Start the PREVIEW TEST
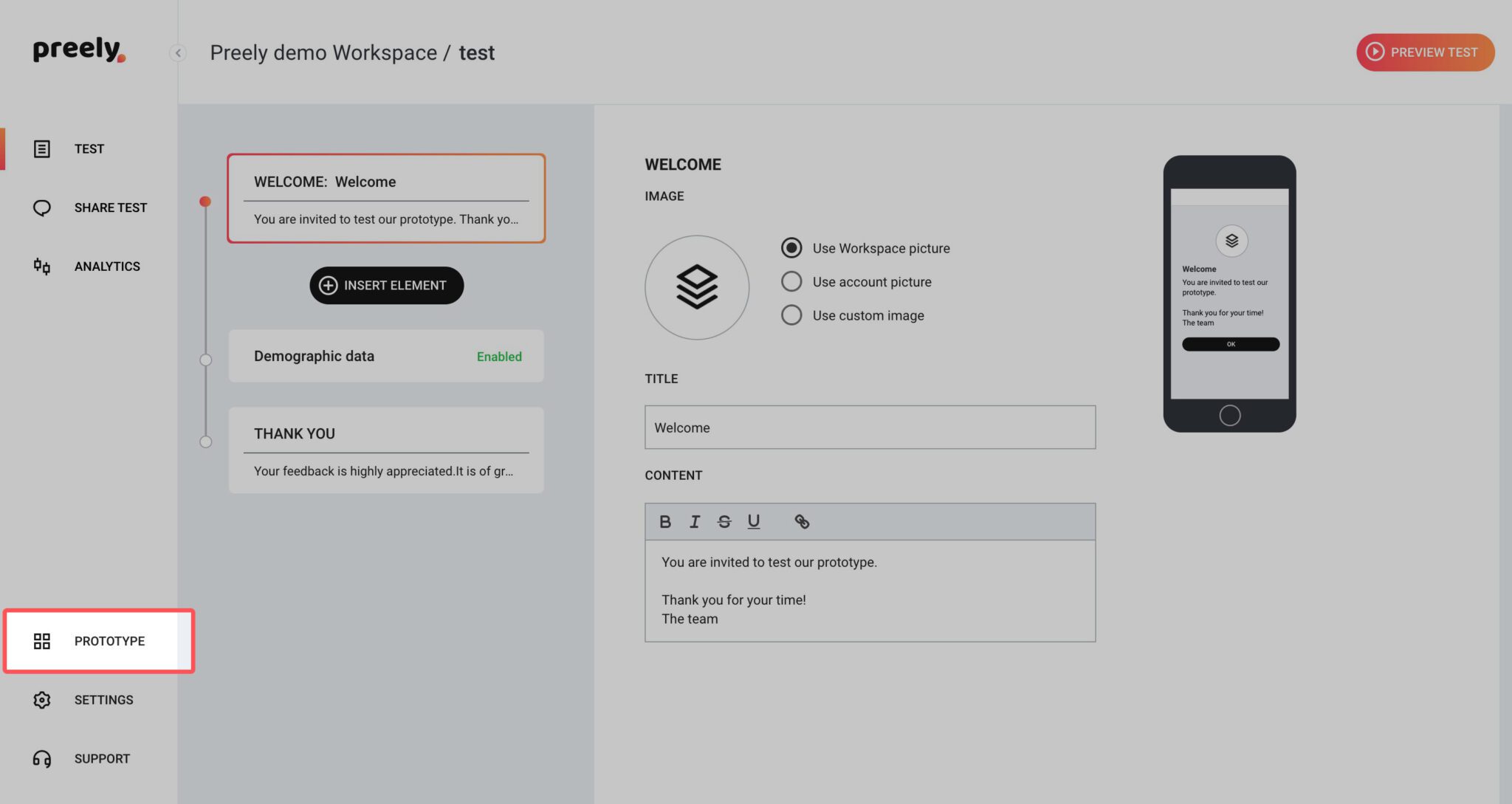 [1425, 52]
